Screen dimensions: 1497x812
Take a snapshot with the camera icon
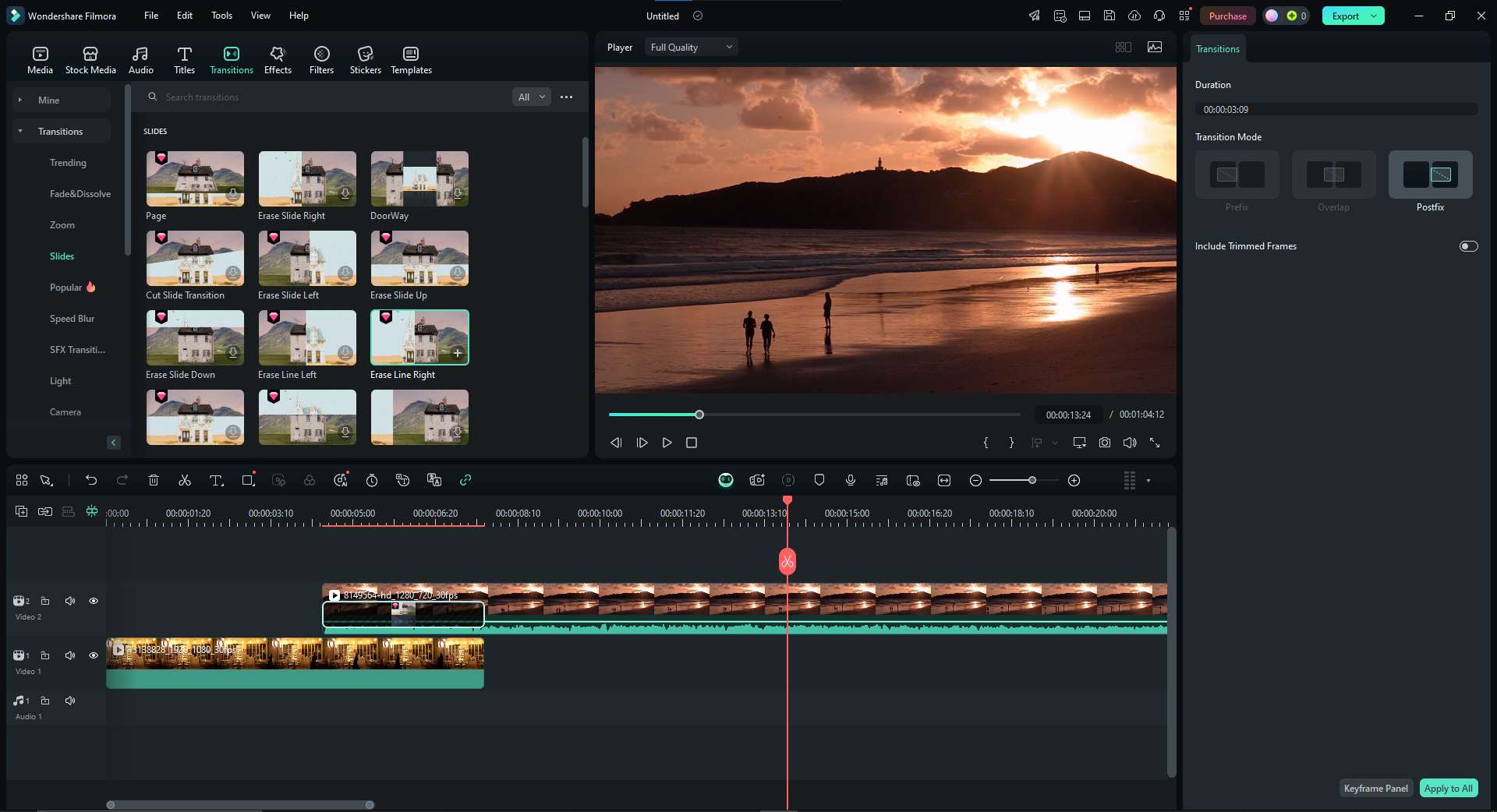1105,443
